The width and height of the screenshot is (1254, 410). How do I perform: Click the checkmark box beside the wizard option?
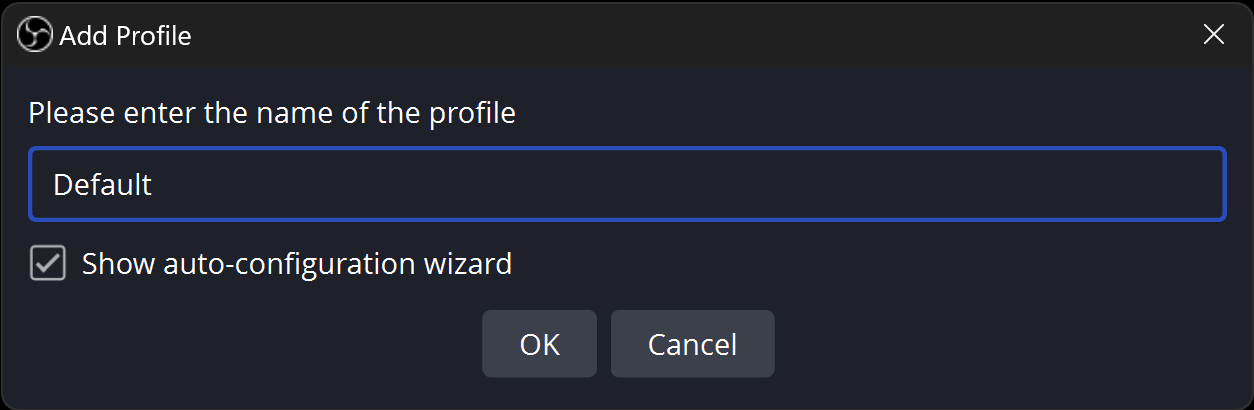(x=47, y=264)
